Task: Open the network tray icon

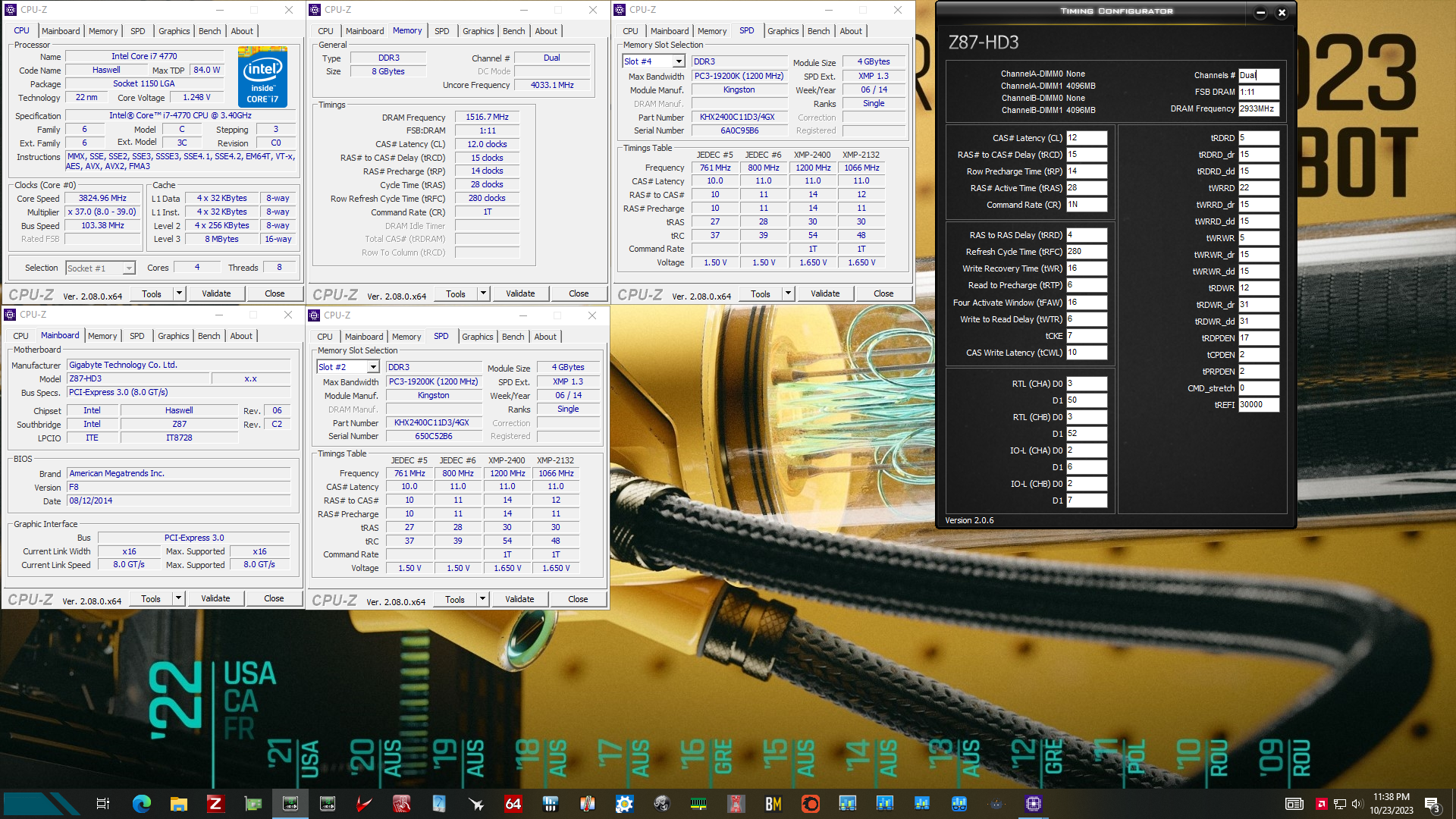Action: pyautogui.click(x=1340, y=804)
